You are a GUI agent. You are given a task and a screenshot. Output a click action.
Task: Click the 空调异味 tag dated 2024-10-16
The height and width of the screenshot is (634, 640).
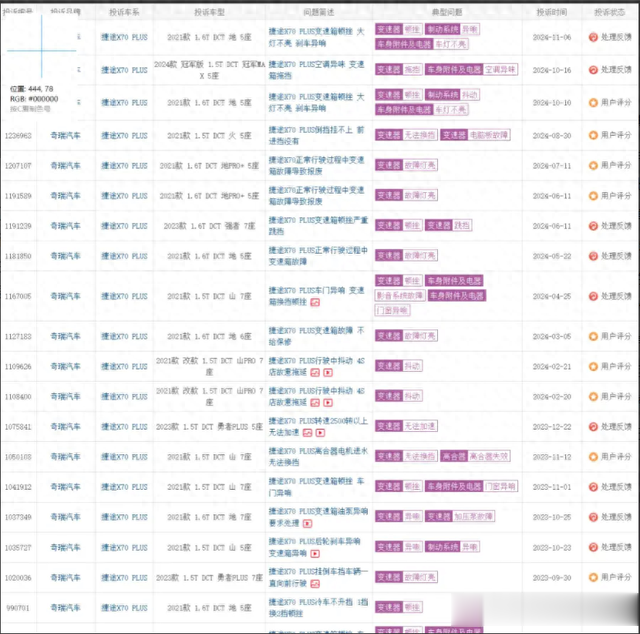500,69
